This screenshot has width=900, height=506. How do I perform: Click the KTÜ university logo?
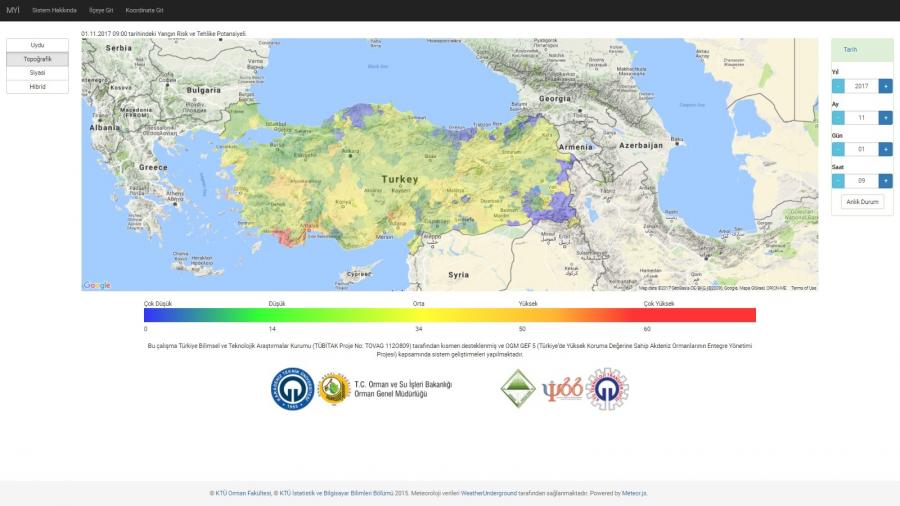click(293, 389)
